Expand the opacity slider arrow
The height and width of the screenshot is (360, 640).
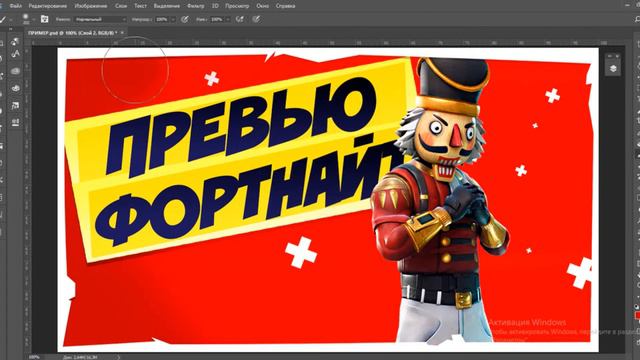(173, 19)
